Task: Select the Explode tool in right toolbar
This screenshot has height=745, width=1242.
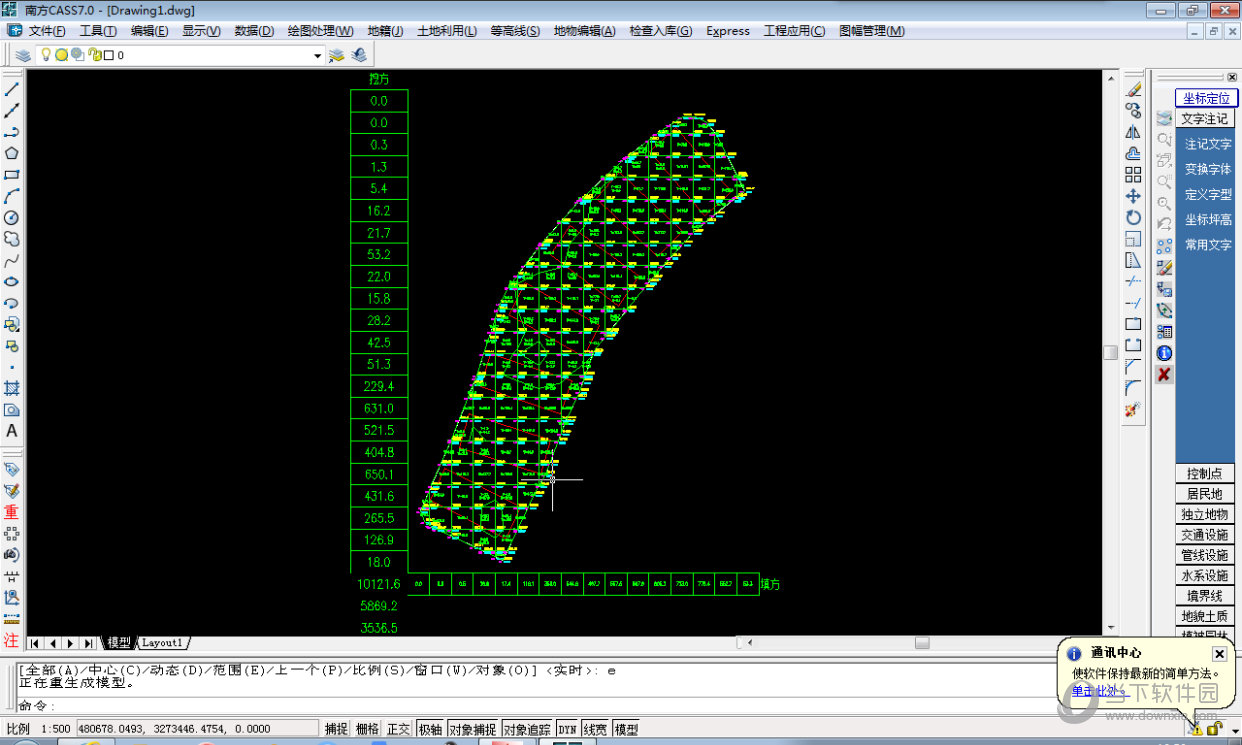Action: (x=1134, y=410)
